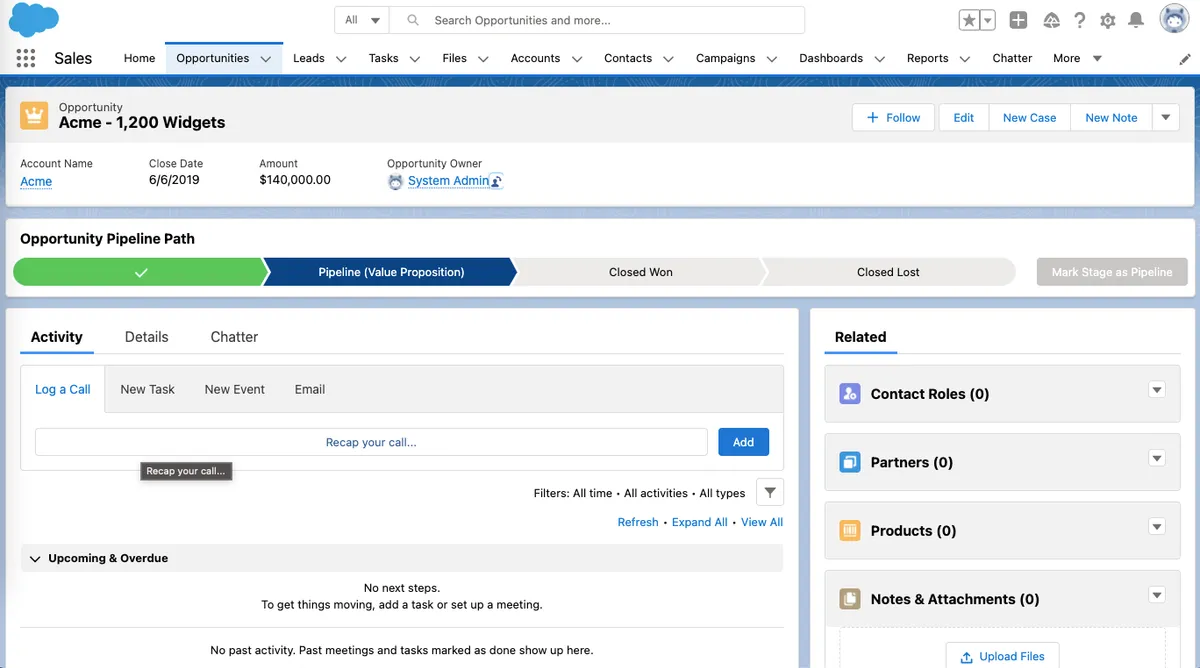Open the Contact Roles dropdown arrow
The image size is (1200, 668).
pyautogui.click(x=1157, y=390)
